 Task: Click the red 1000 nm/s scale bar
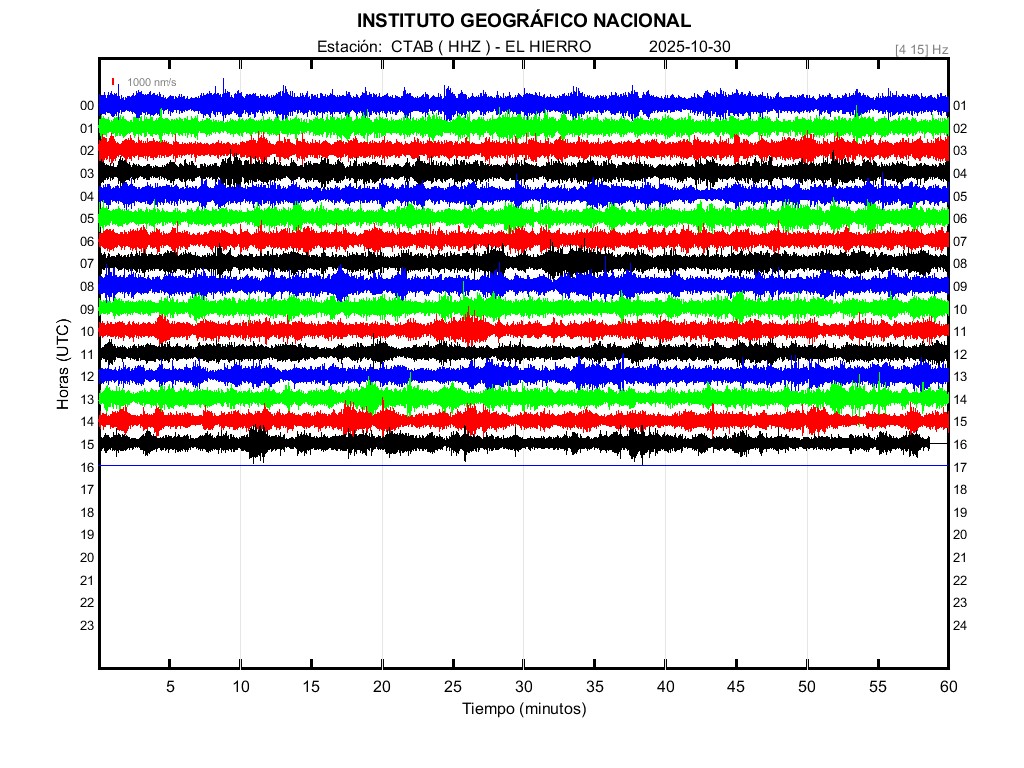(x=113, y=82)
